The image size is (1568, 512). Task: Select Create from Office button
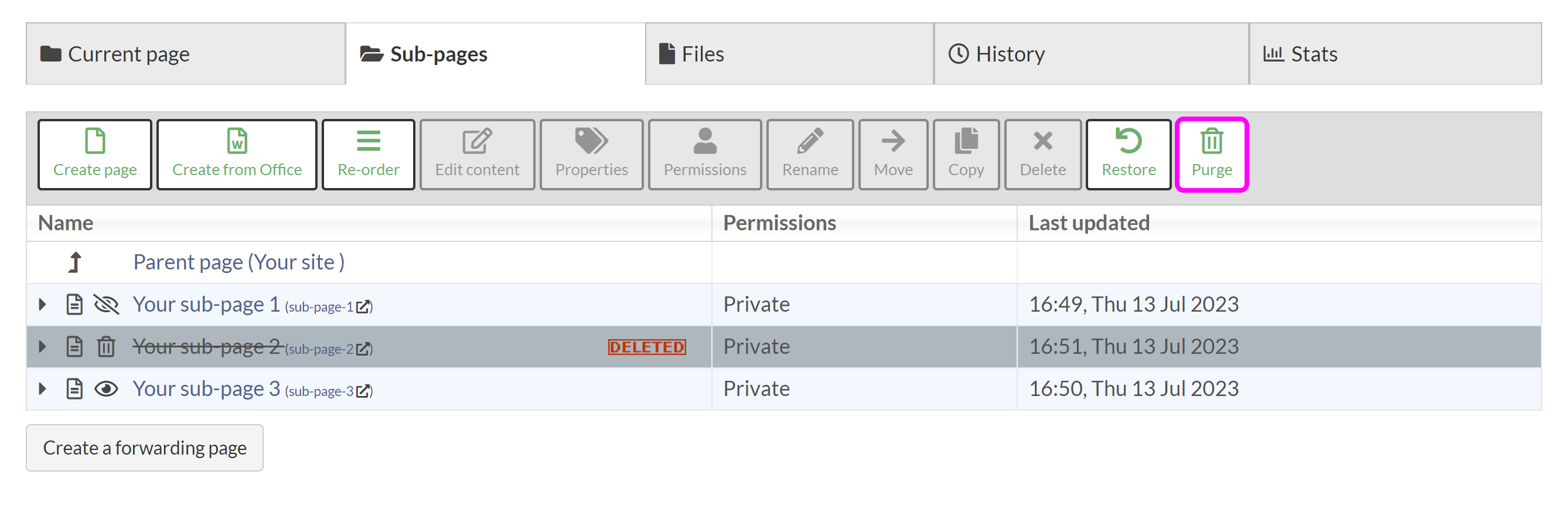237,154
